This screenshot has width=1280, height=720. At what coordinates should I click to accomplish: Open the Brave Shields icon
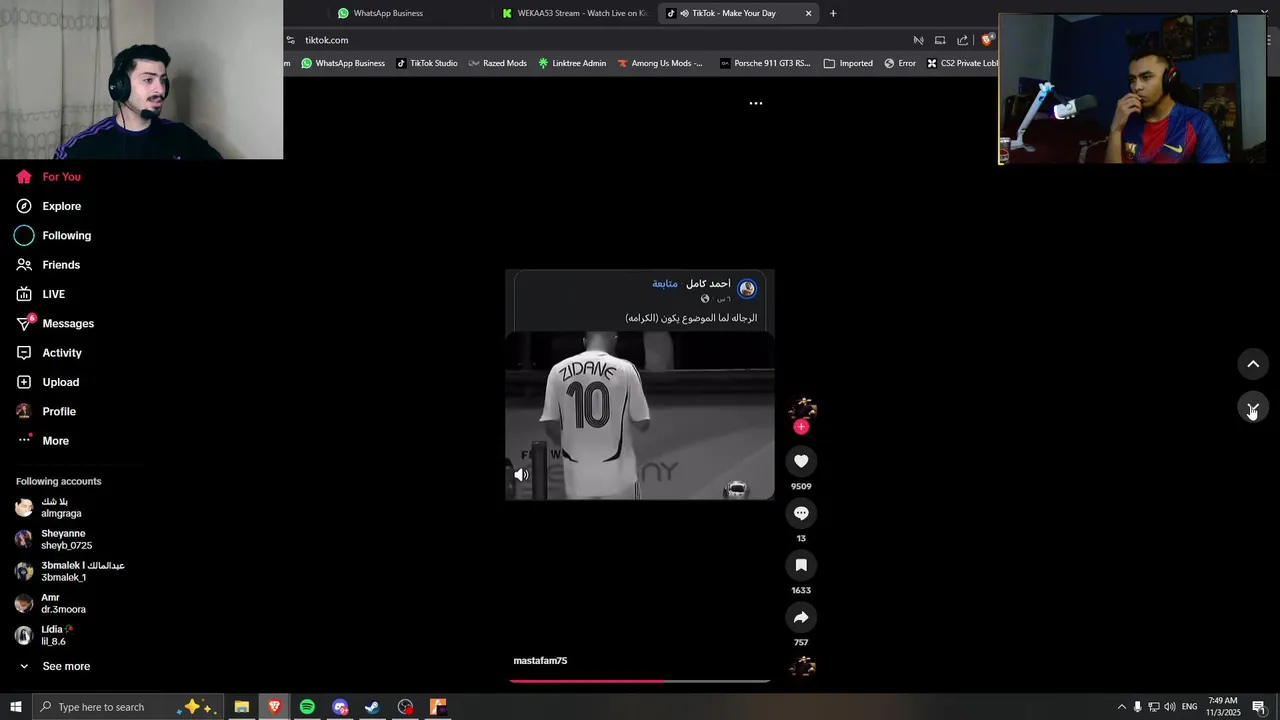coord(987,40)
